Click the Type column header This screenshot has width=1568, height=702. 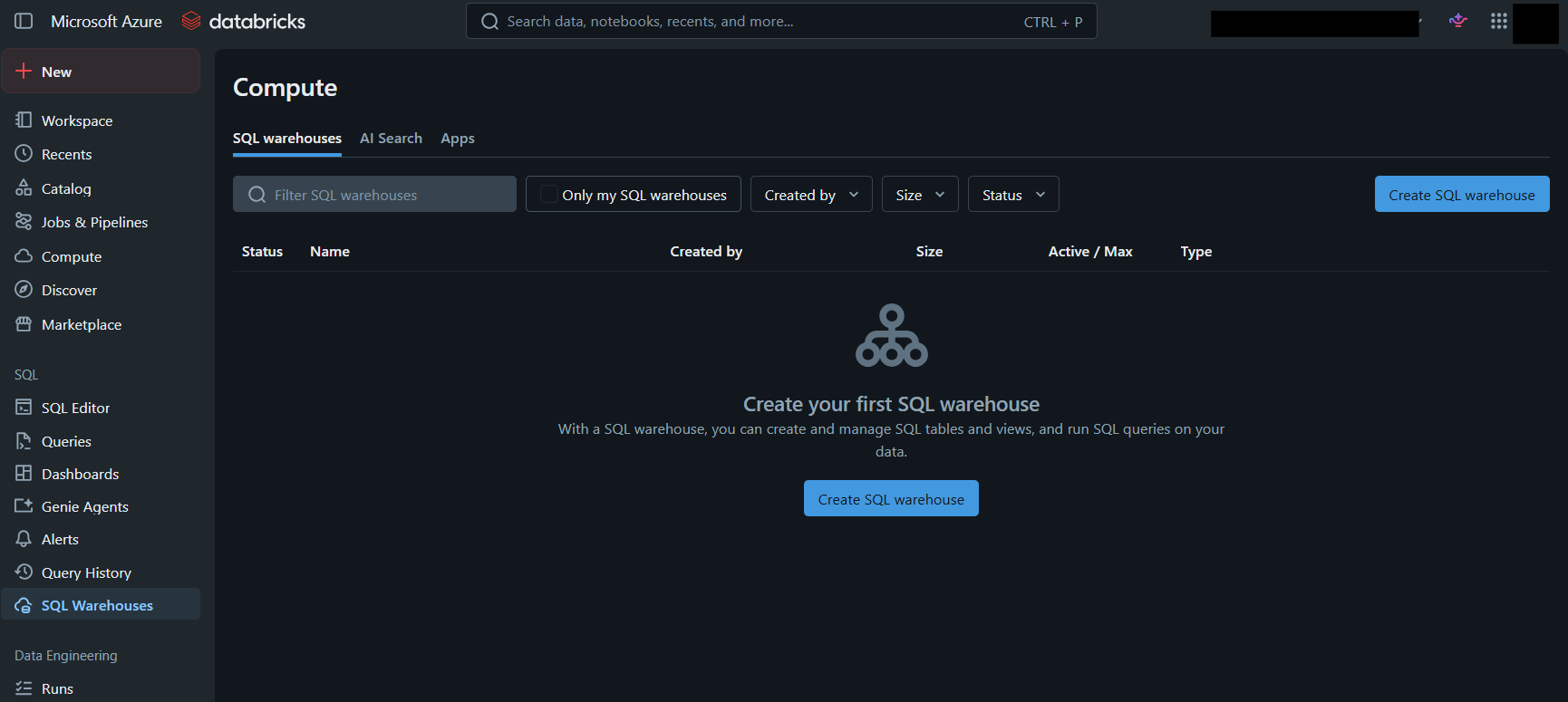(1196, 252)
